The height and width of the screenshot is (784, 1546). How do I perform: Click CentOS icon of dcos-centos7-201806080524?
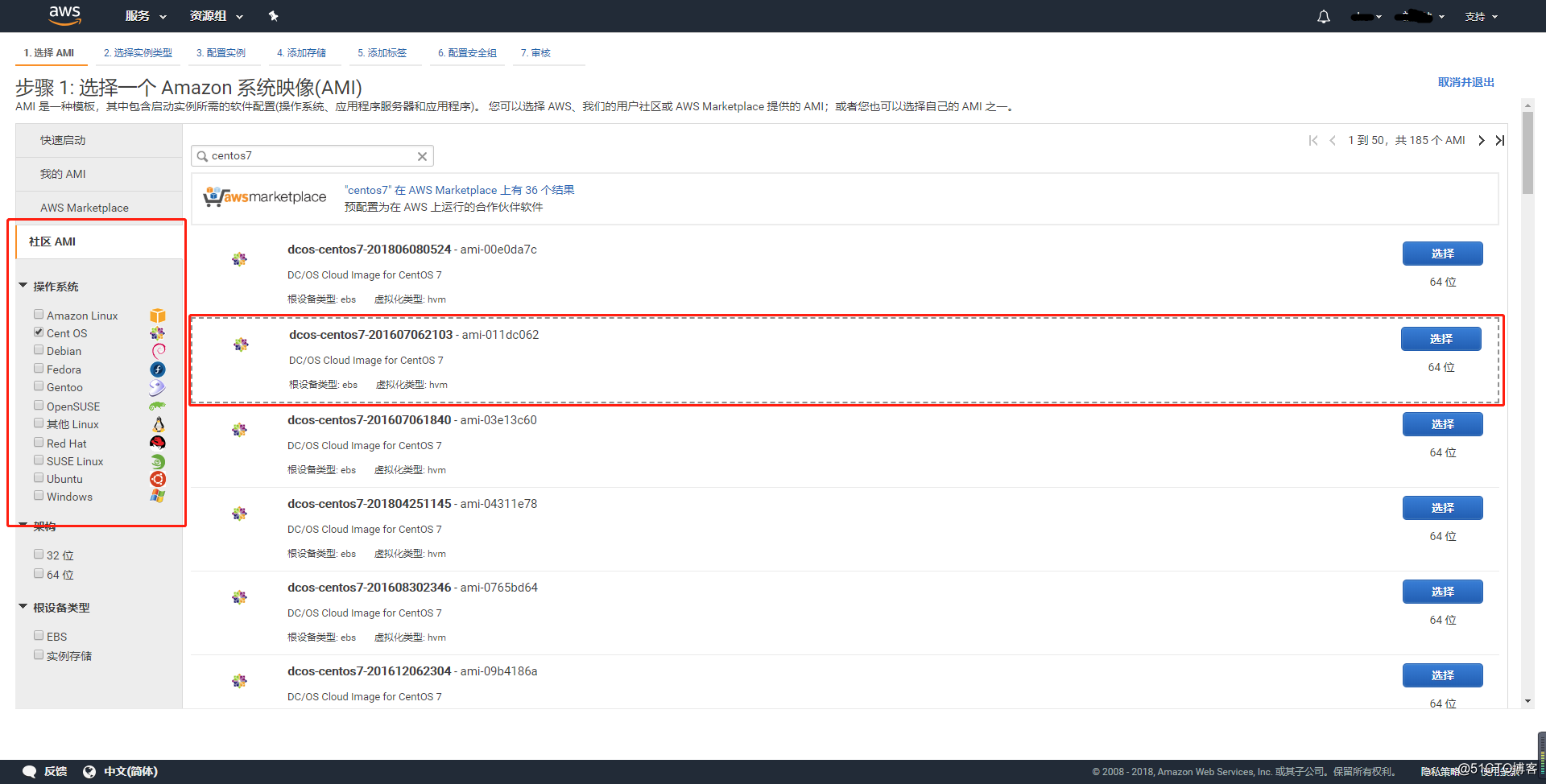239,259
